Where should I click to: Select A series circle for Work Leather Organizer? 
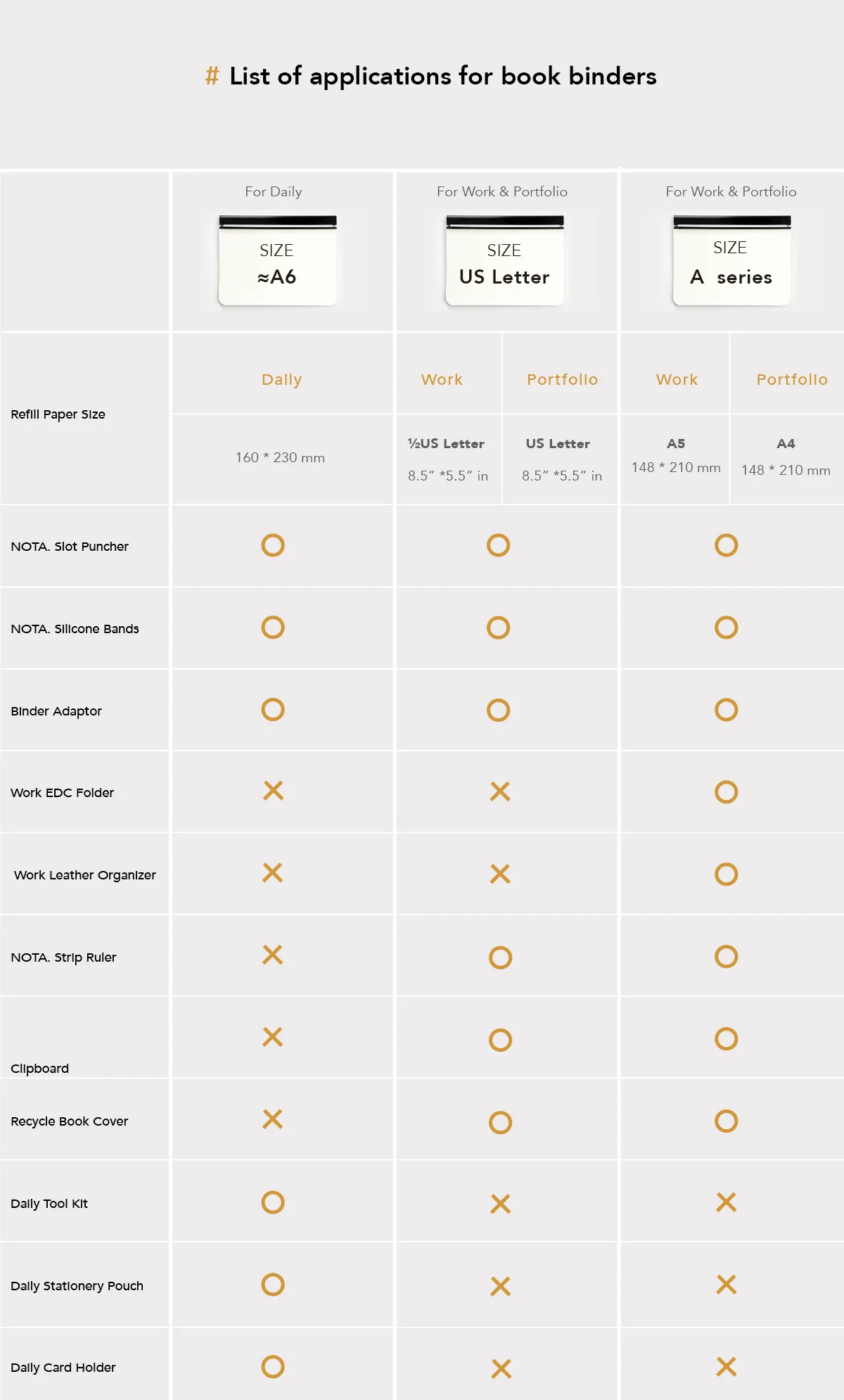coord(726,874)
